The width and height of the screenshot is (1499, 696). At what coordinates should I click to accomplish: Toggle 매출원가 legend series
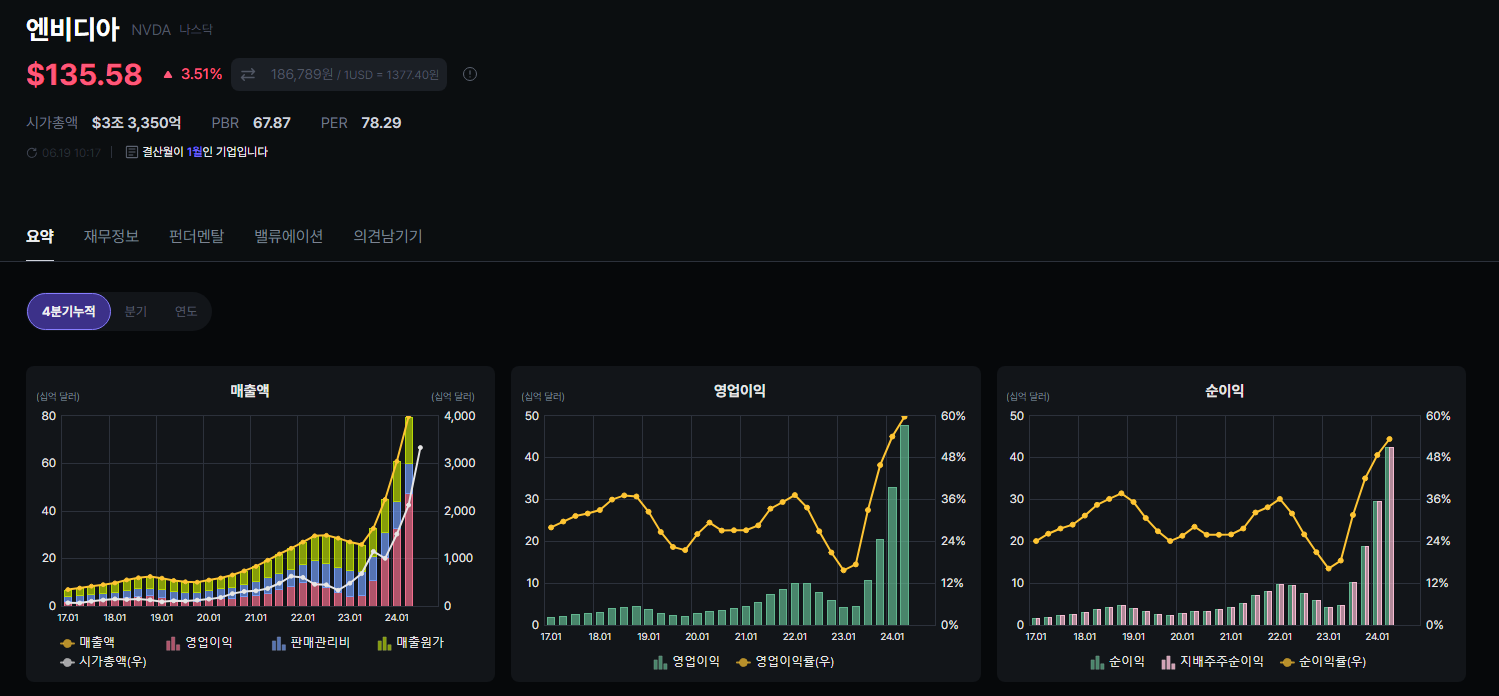click(x=410, y=642)
